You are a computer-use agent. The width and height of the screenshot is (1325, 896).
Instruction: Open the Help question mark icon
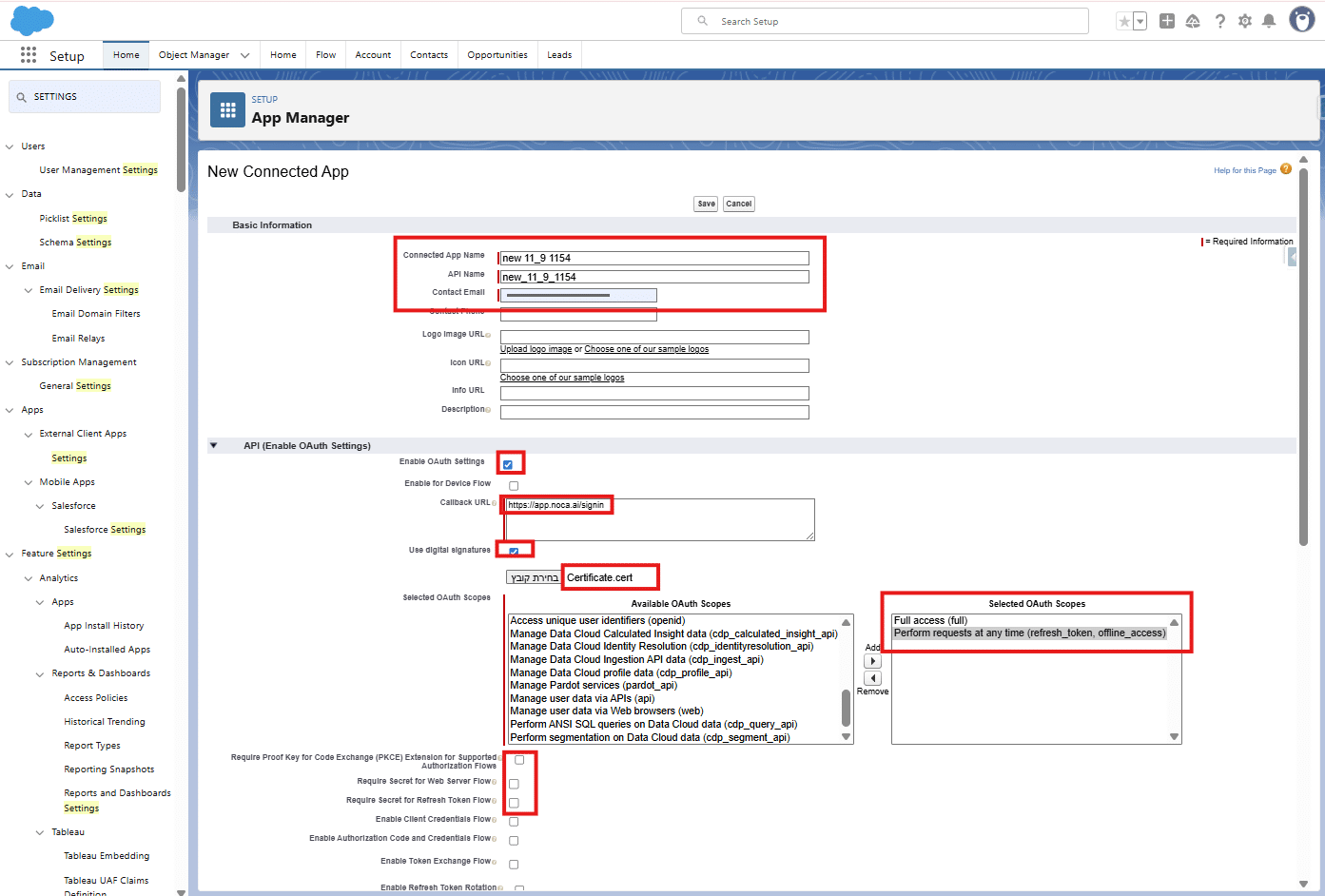[x=1219, y=21]
